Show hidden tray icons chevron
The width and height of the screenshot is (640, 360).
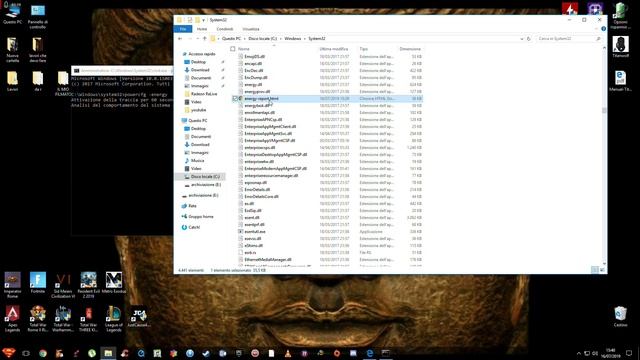coord(578,353)
